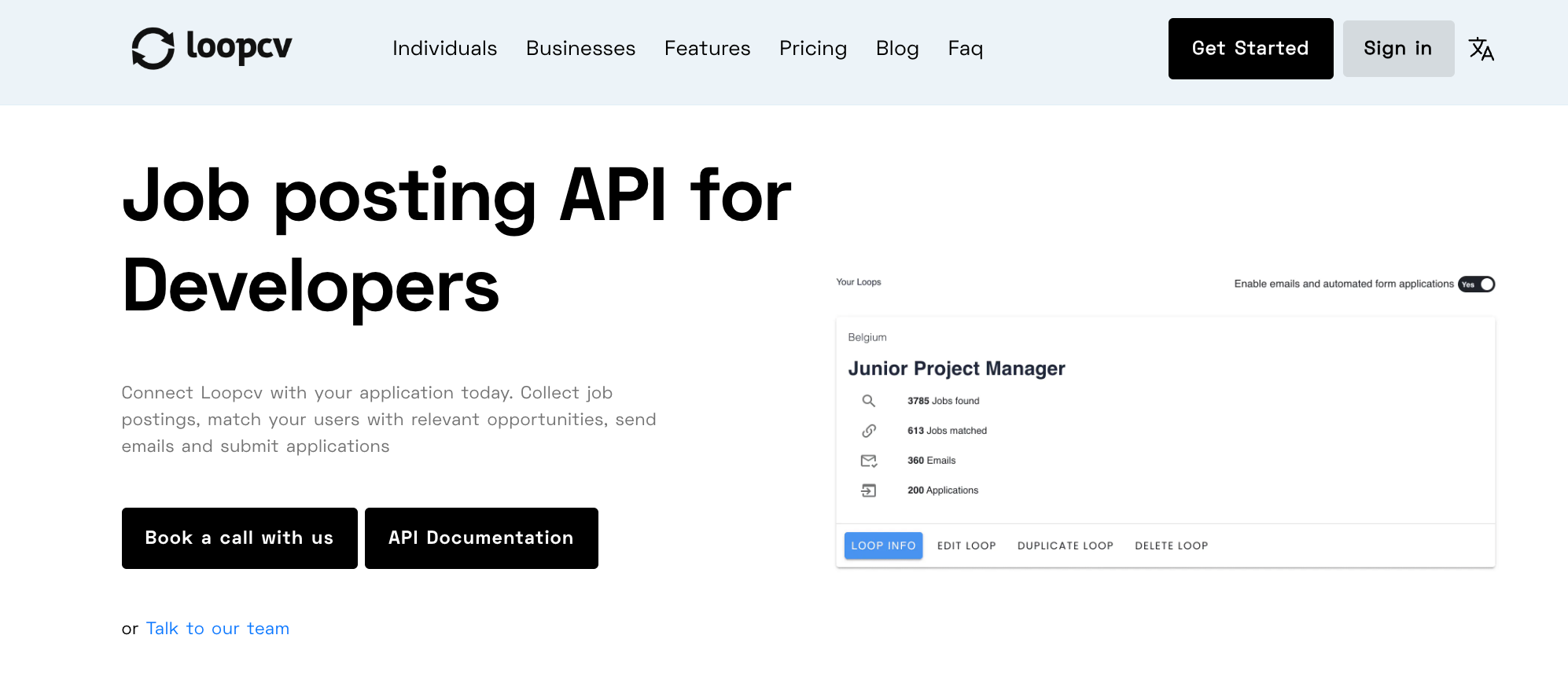The height and width of the screenshot is (679, 1568).
Task: Toggle the automated form applications switch
Action: tap(1476, 284)
